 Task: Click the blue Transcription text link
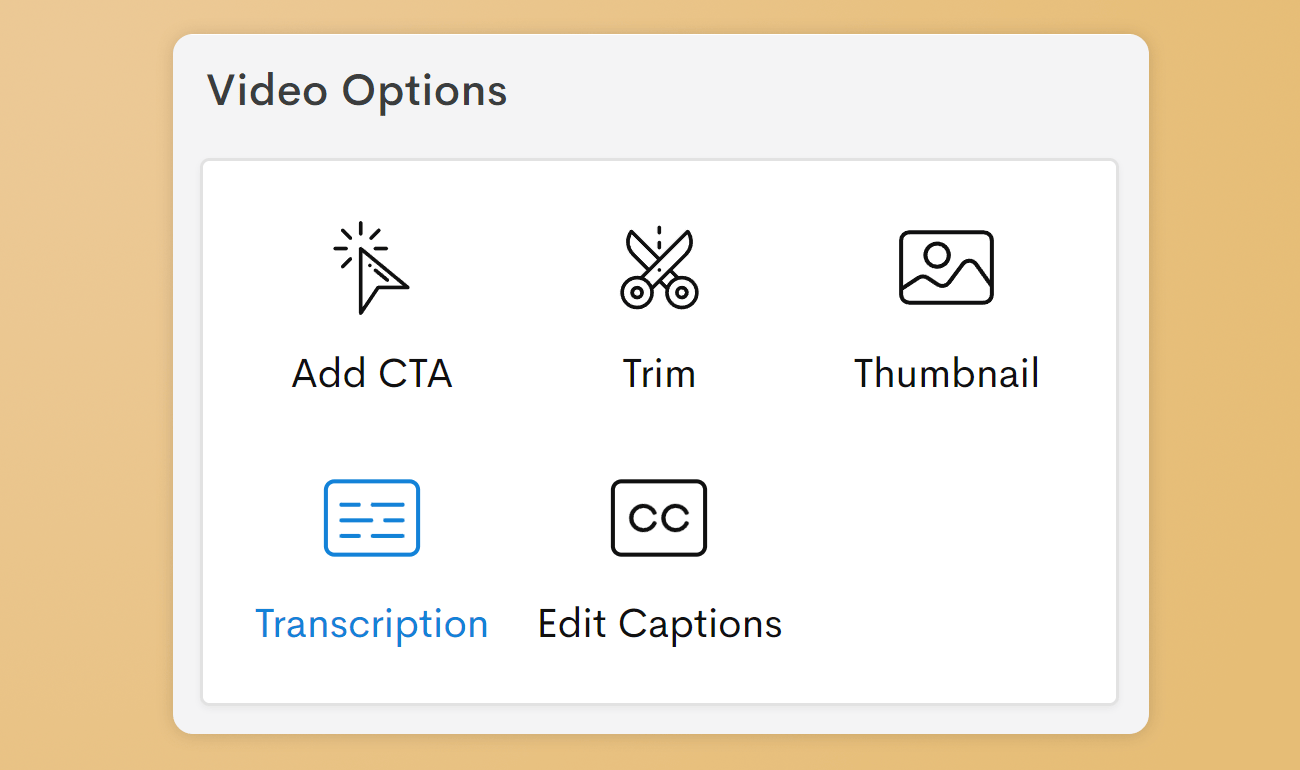(372, 623)
